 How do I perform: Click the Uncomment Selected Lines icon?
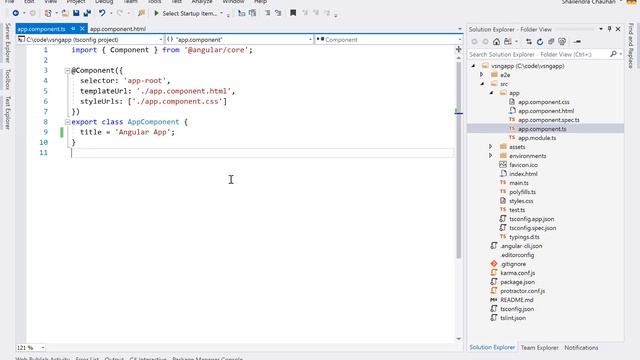(x=278, y=13)
